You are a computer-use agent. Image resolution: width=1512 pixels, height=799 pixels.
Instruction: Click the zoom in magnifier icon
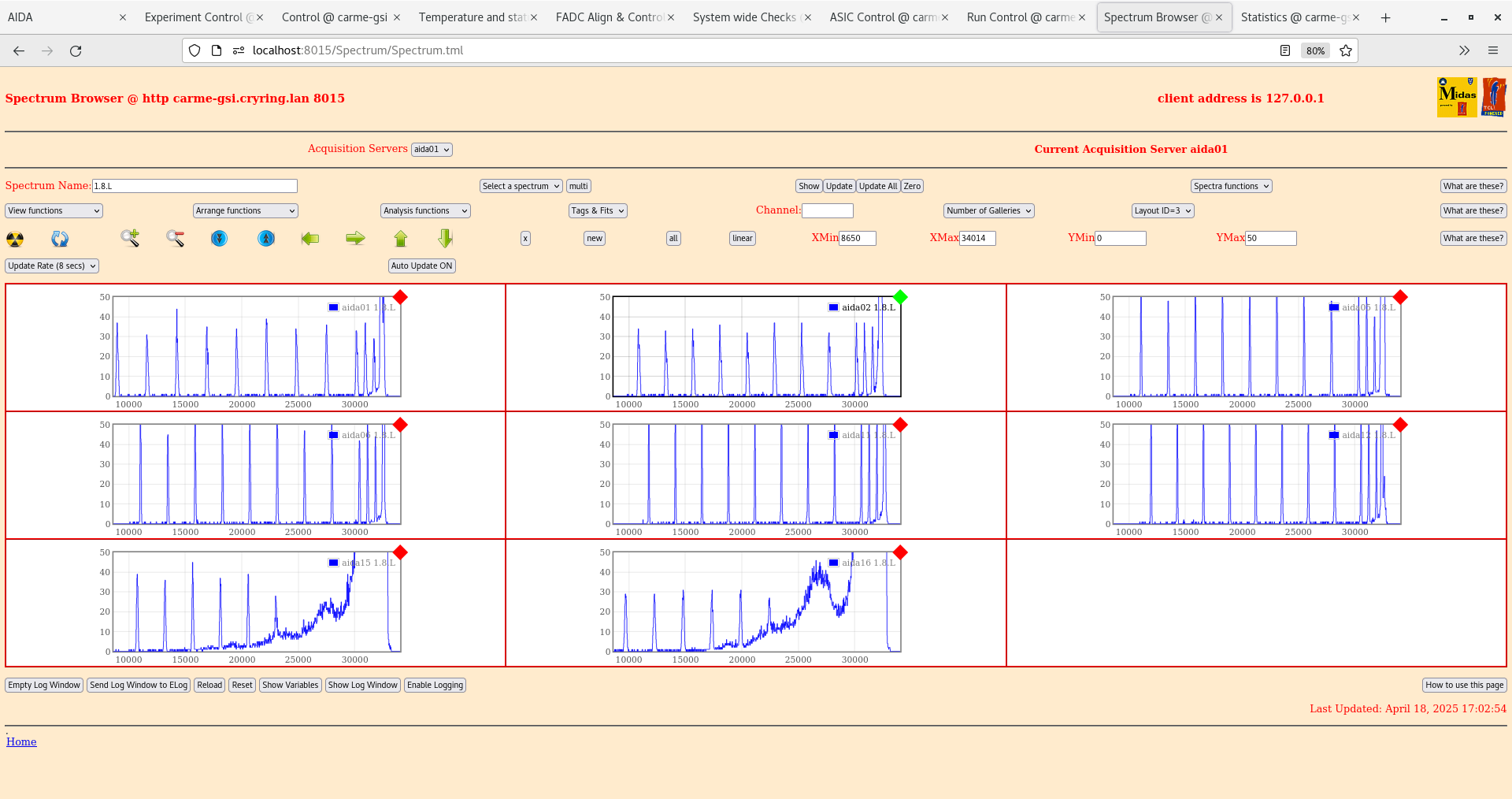[x=130, y=238]
